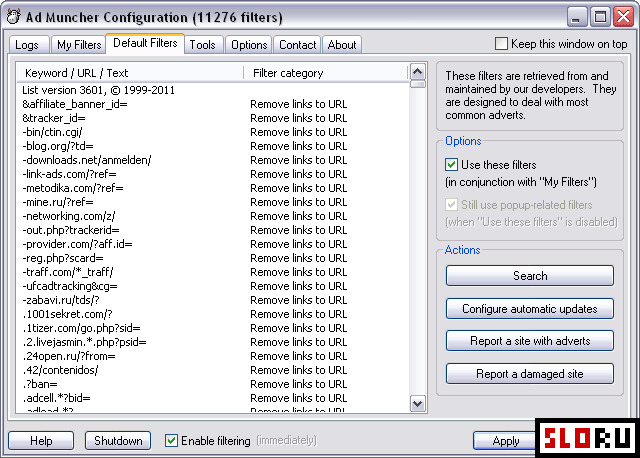Viewport: 640px width, 458px height.
Task: Open the Logs tab
Action: [x=29, y=44]
